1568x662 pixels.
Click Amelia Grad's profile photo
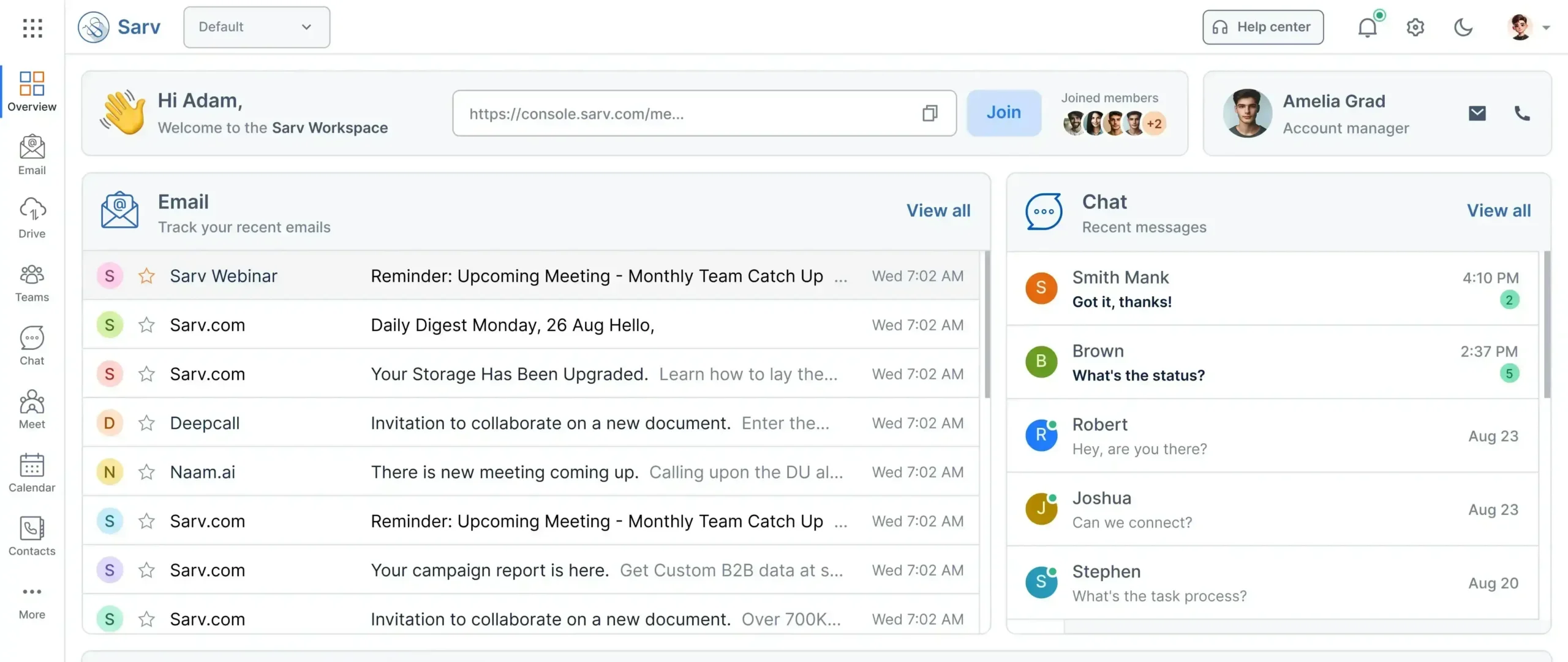(x=1247, y=113)
